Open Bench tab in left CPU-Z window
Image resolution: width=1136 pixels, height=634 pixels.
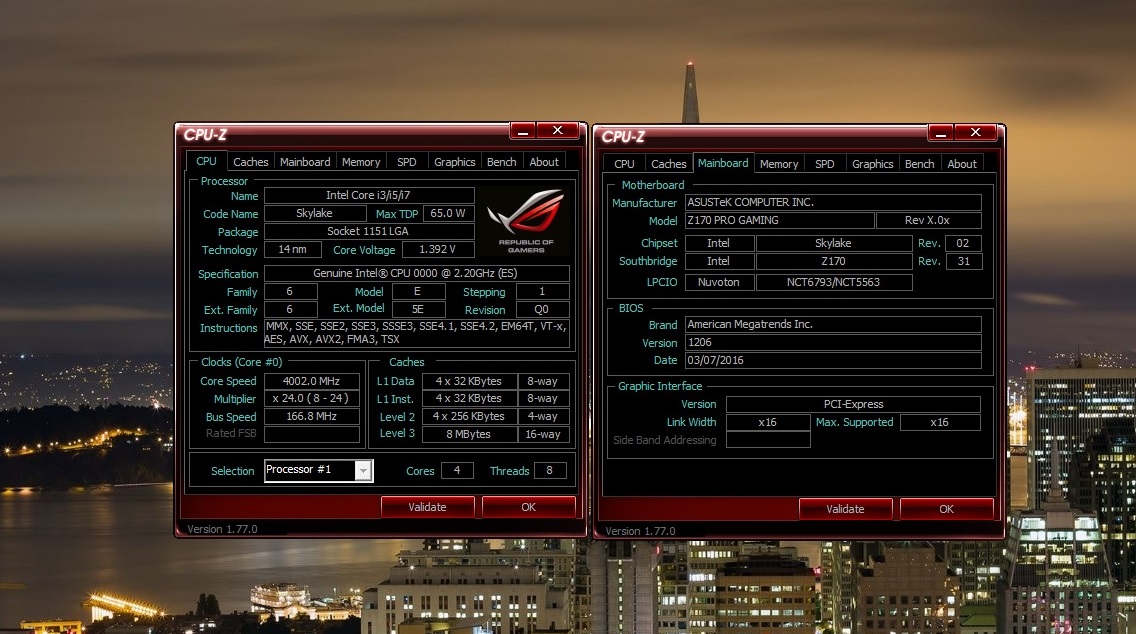click(501, 162)
